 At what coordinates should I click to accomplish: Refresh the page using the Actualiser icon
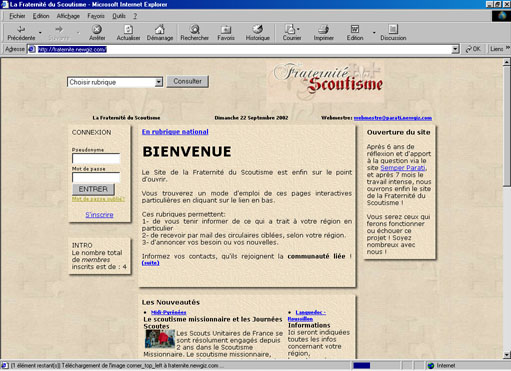click(x=128, y=33)
